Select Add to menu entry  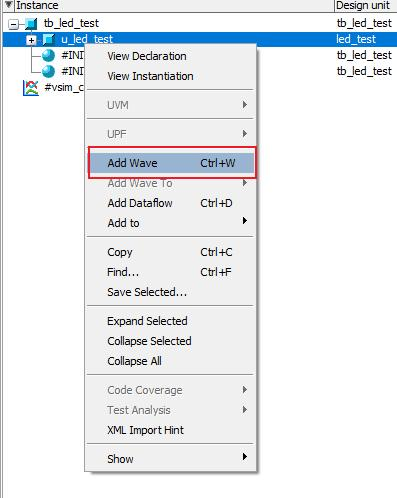click(170, 223)
